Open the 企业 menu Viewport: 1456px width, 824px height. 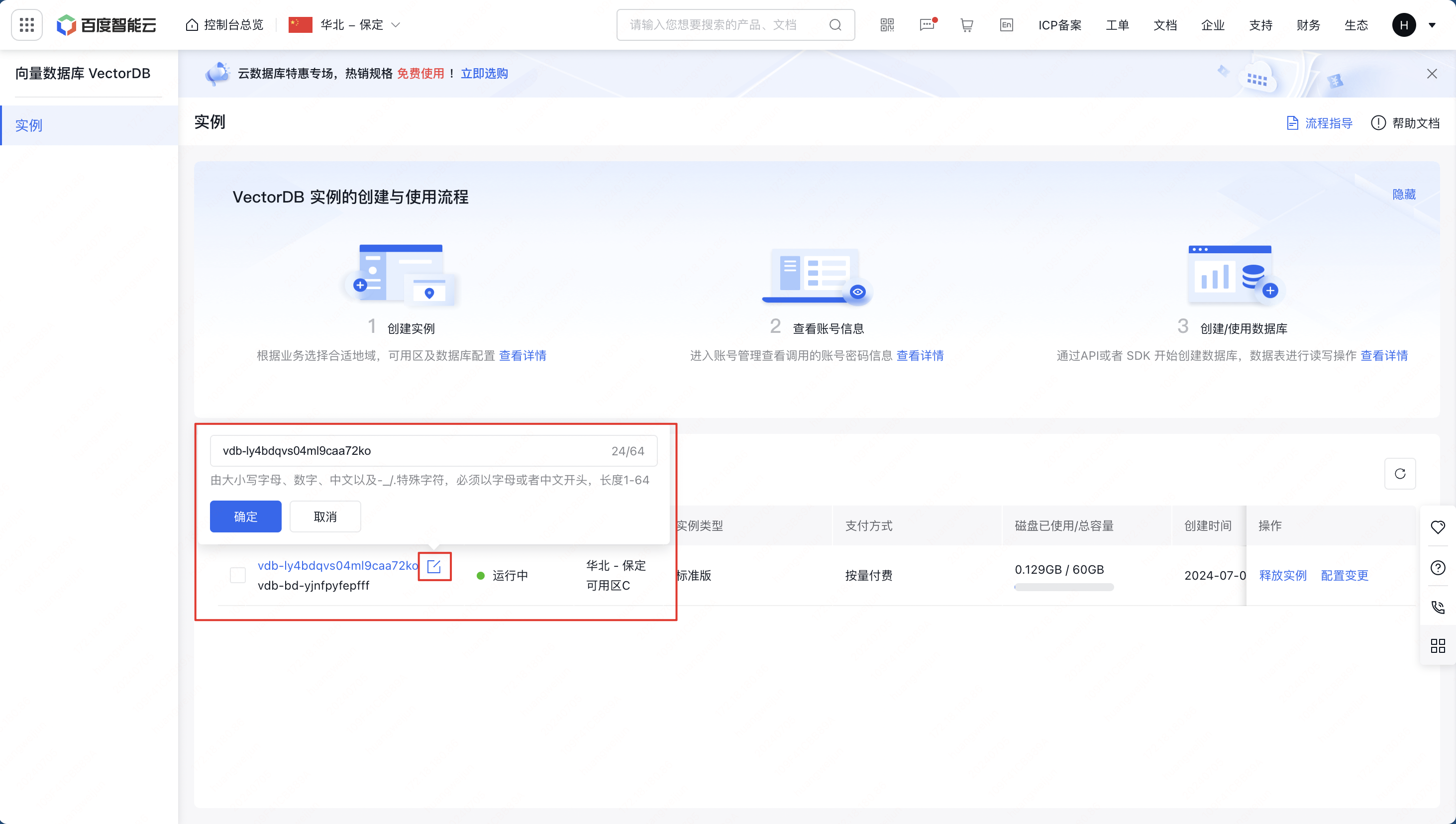1213,25
